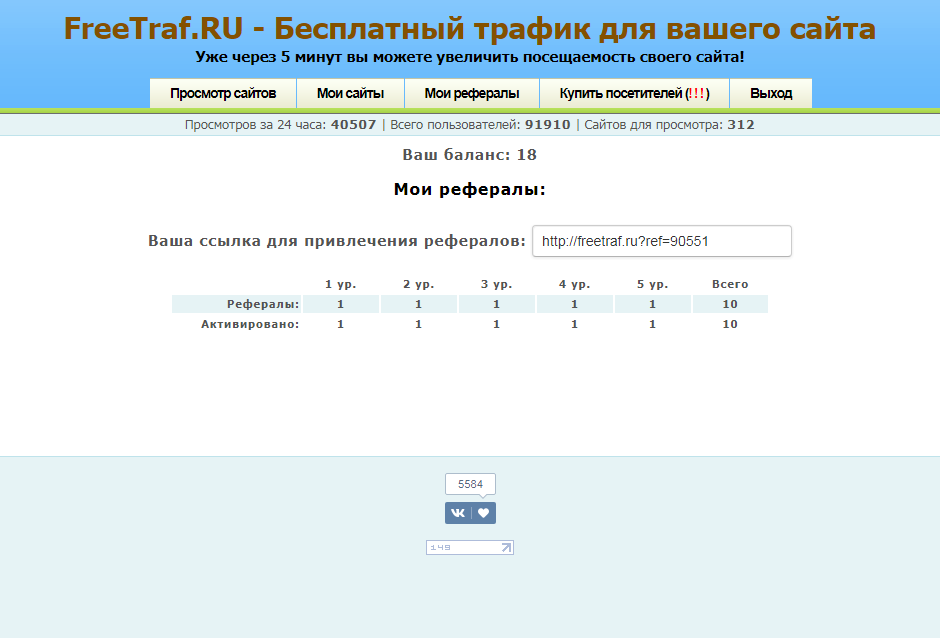Click the heart icon on the VK widget

484,513
